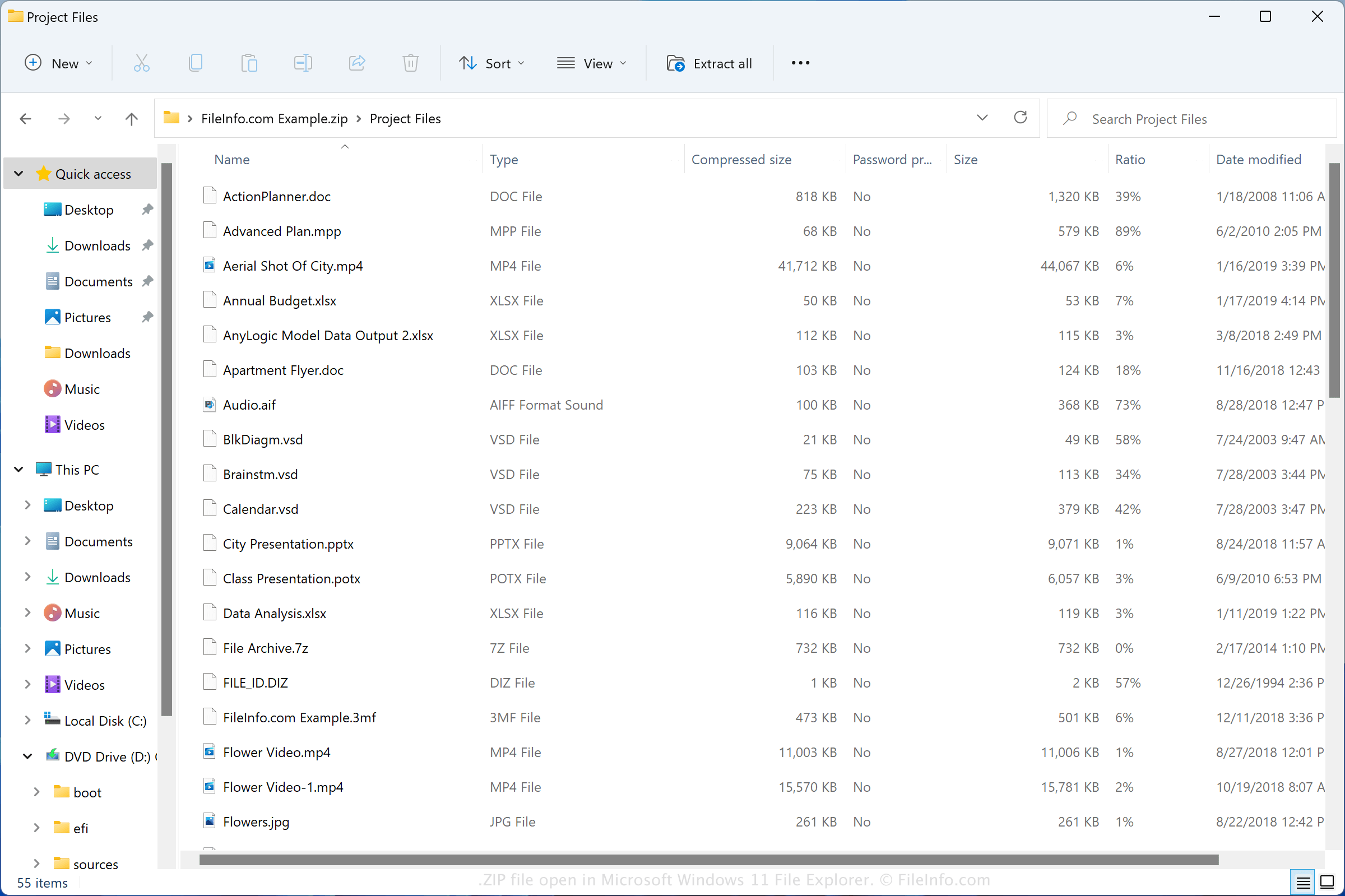1345x896 pixels.
Task: Click the Copy icon in toolbar
Action: 196,63
